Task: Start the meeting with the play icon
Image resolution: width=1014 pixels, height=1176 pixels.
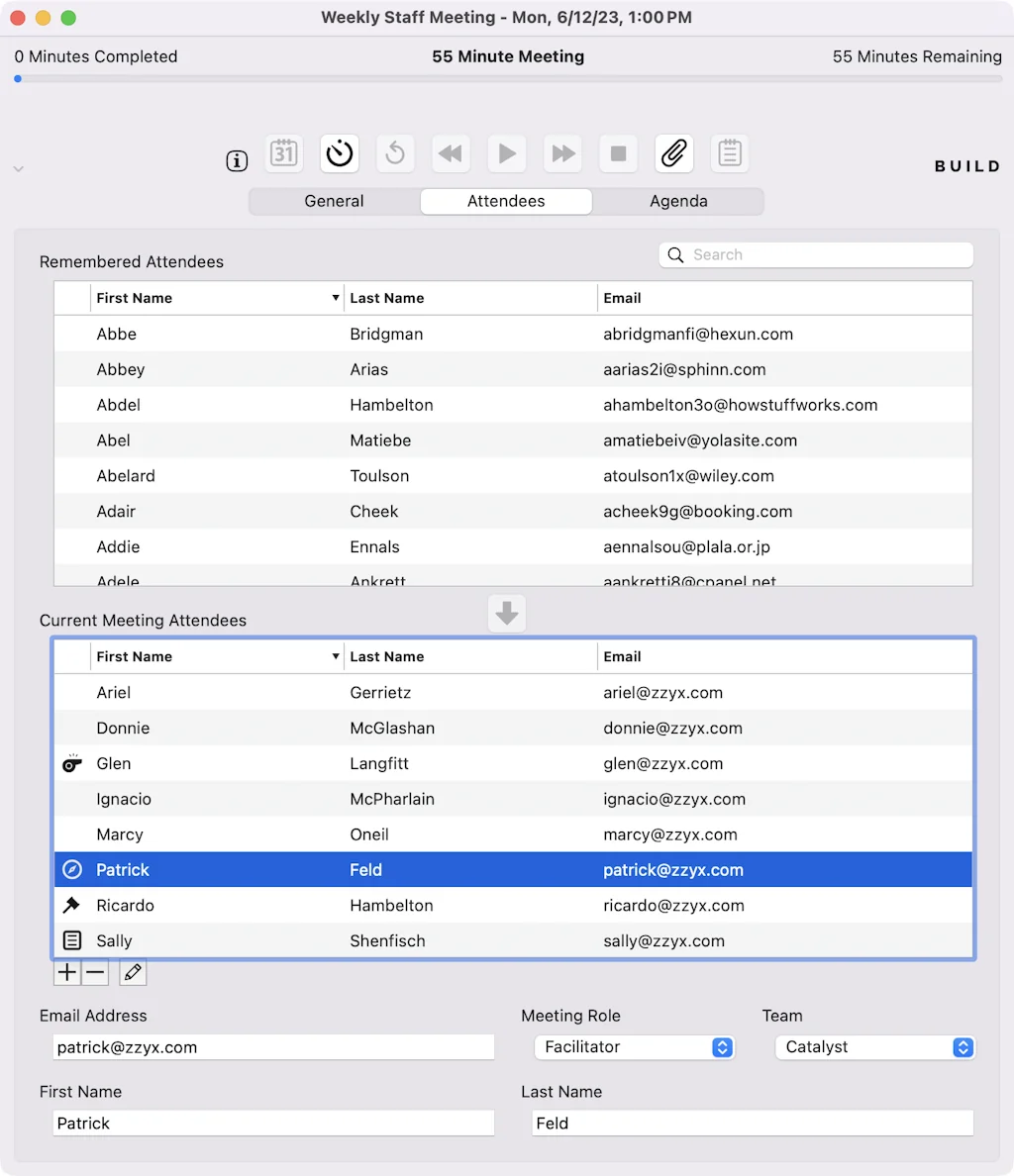Action: 506,153
